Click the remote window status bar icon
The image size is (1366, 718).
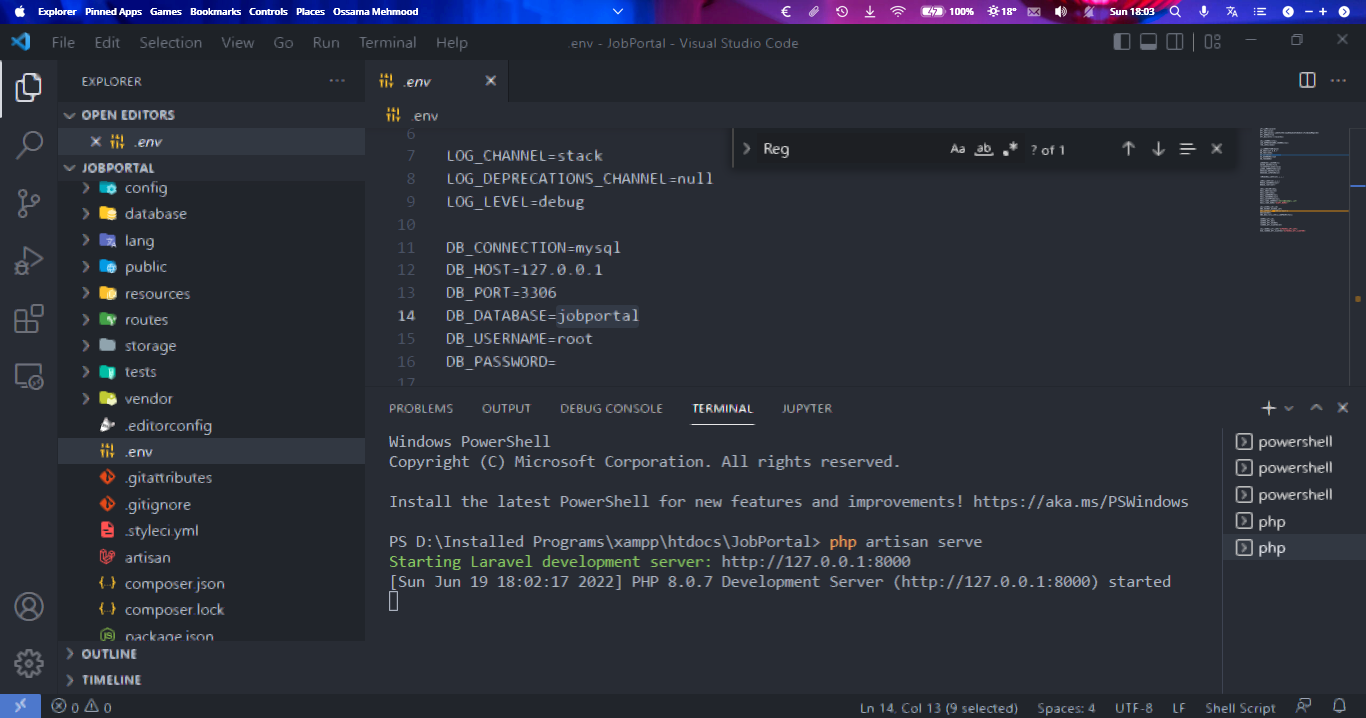click(20, 706)
